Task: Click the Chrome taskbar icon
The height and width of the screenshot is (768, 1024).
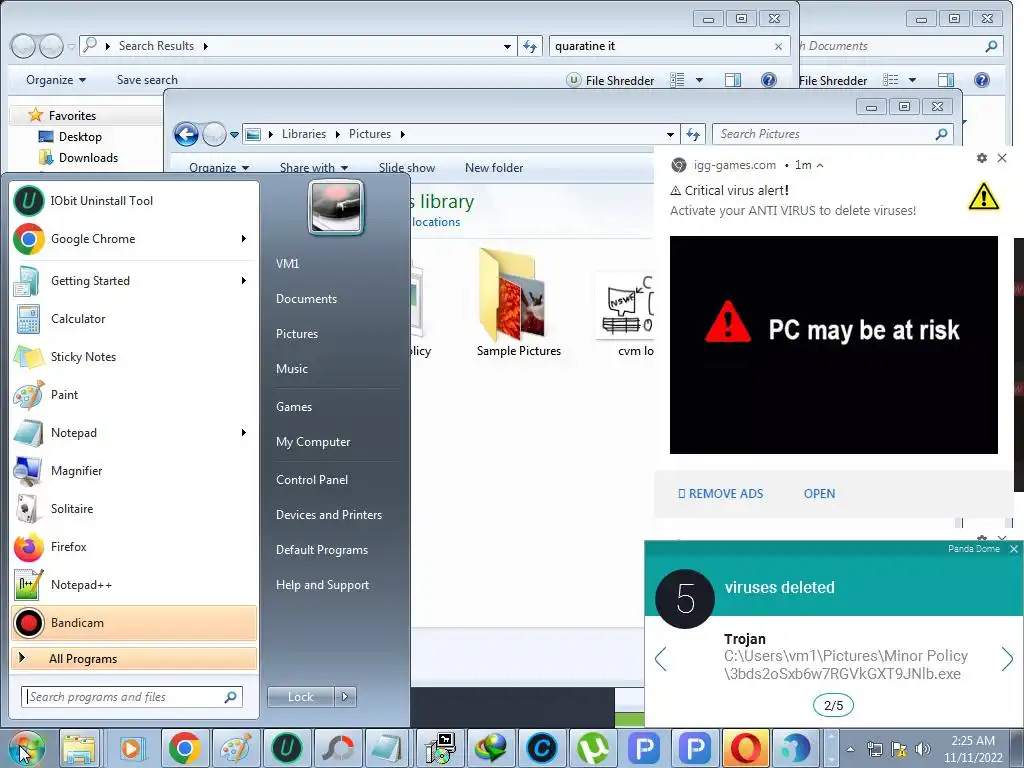Action: tap(184, 748)
